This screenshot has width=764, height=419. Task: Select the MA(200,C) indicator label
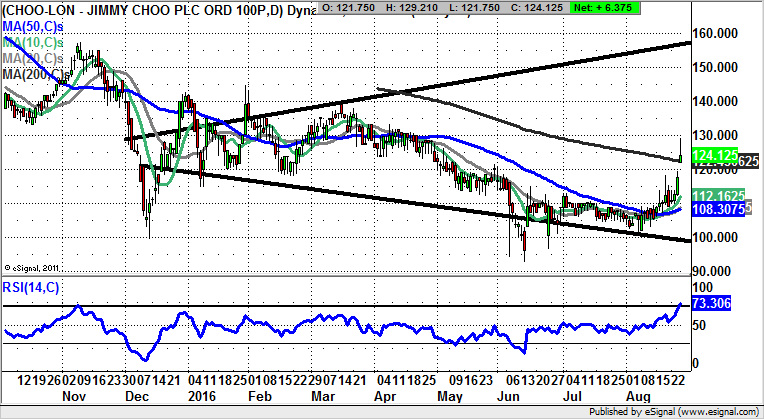(36, 74)
